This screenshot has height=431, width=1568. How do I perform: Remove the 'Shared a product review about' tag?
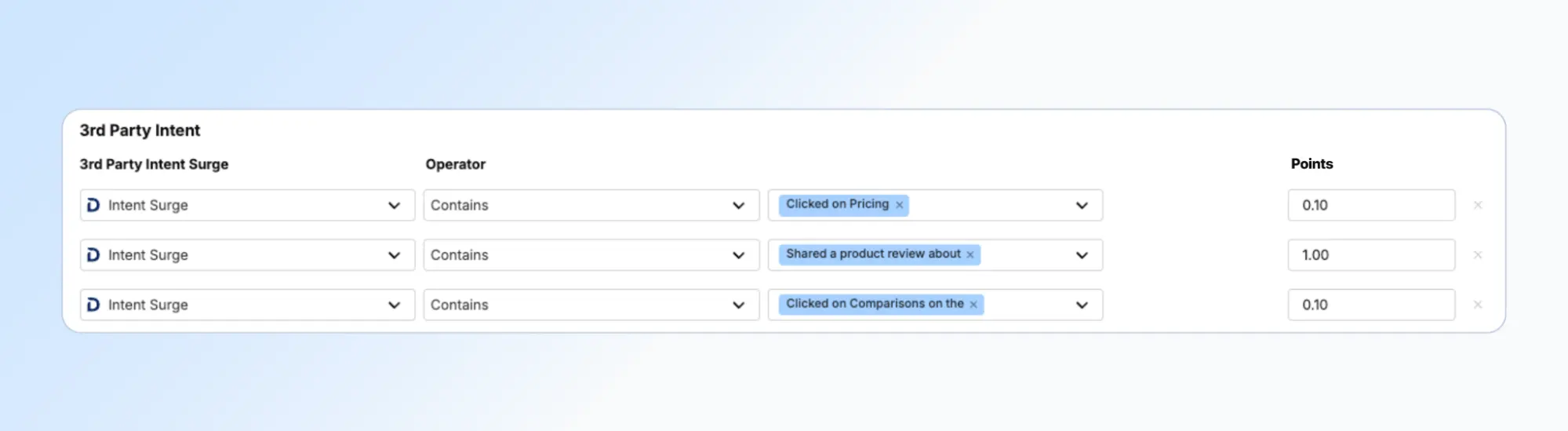click(x=970, y=255)
